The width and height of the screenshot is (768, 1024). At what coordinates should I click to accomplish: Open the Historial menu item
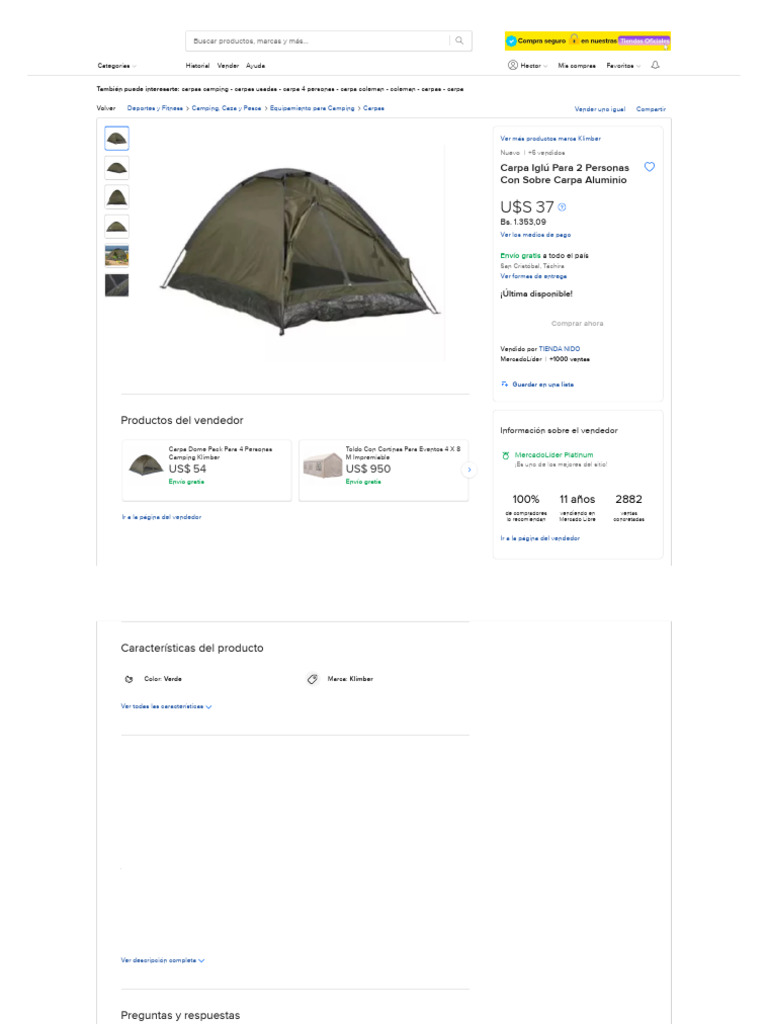[197, 65]
